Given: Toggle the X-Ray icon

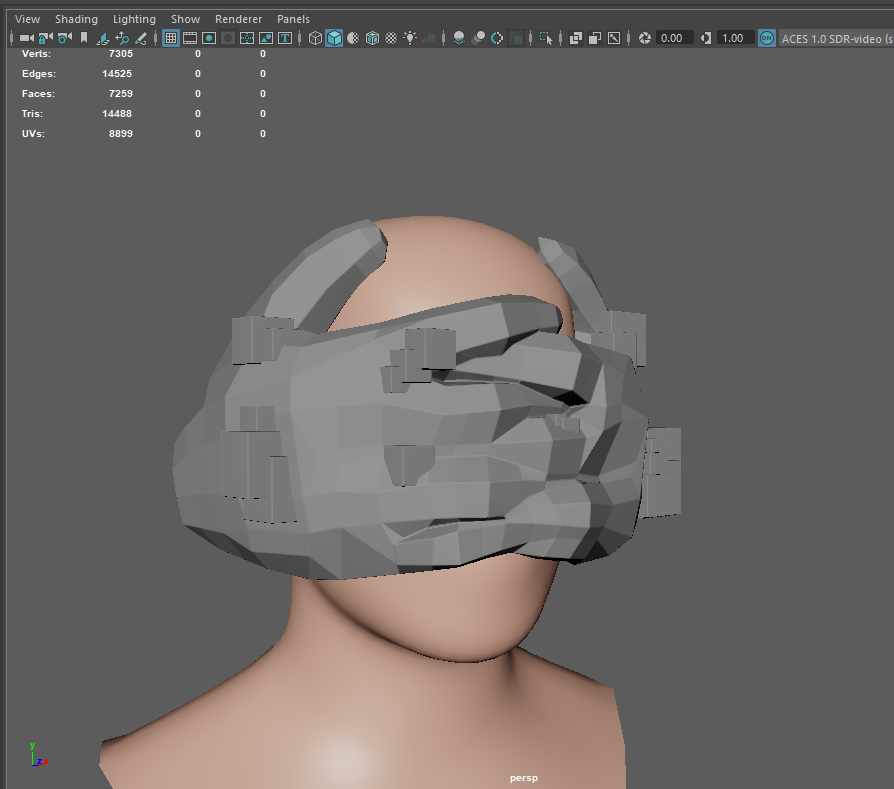Looking at the screenshot, I should pos(575,38).
